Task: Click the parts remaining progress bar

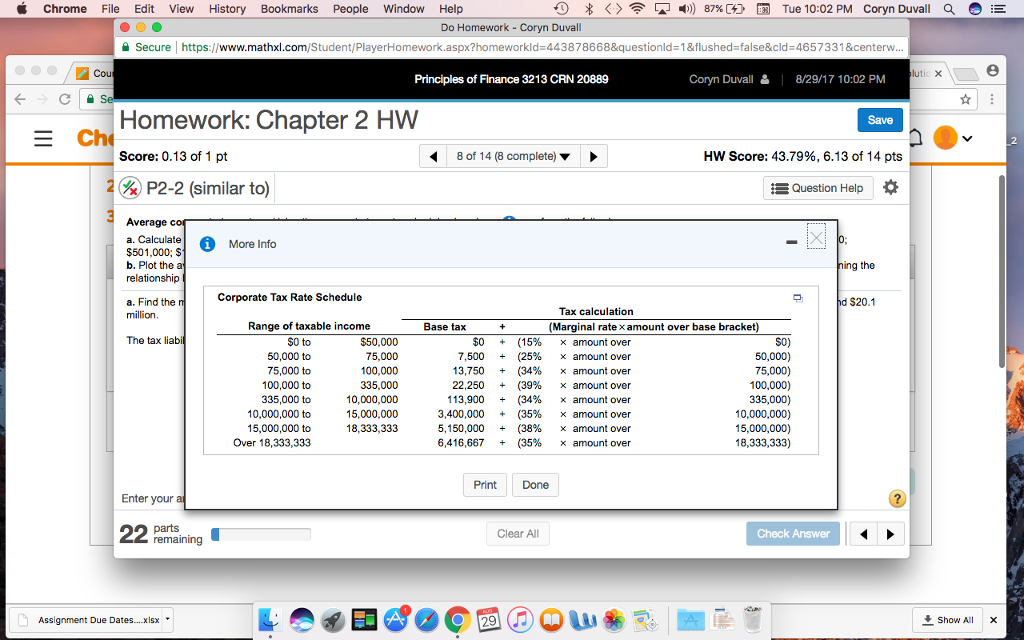Action: pos(261,534)
